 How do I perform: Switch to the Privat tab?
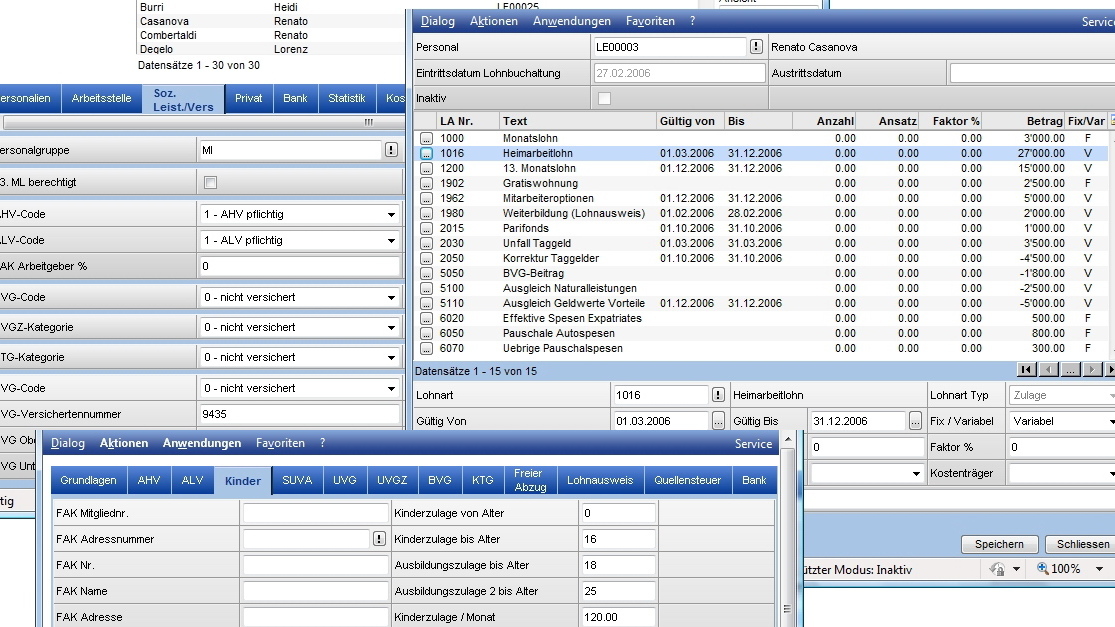pos(249,98)
